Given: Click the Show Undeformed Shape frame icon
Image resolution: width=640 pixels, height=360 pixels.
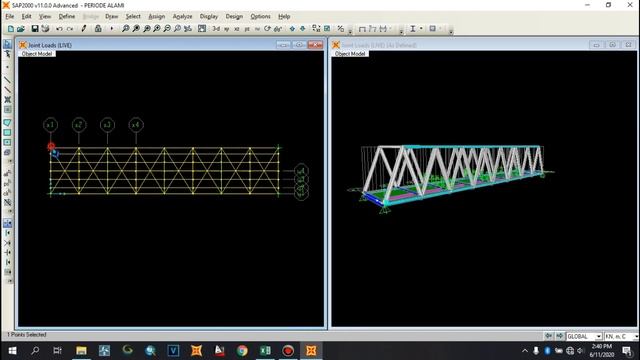Looking at the screenshot, I should coord(362,29).
